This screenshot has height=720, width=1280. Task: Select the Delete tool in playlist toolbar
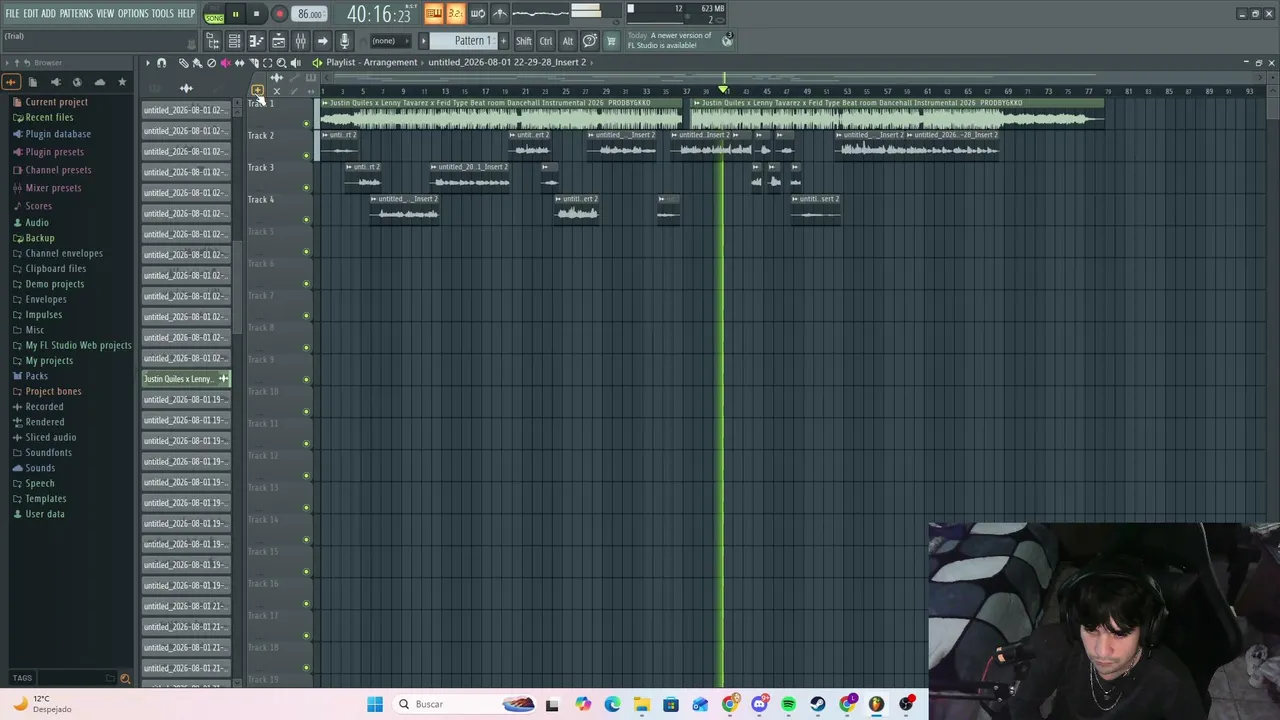(x=211, y=63)
